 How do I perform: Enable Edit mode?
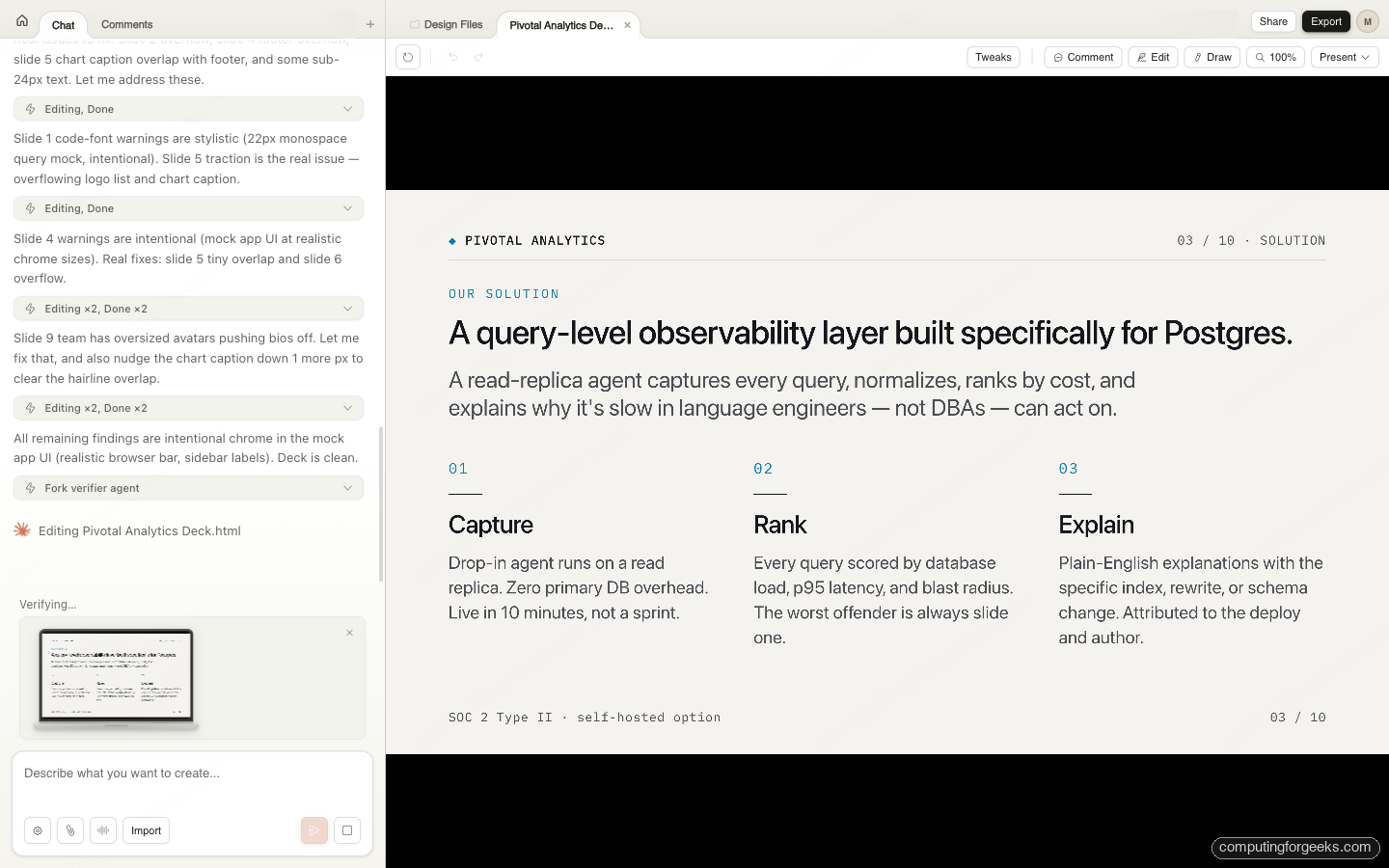1153,57
